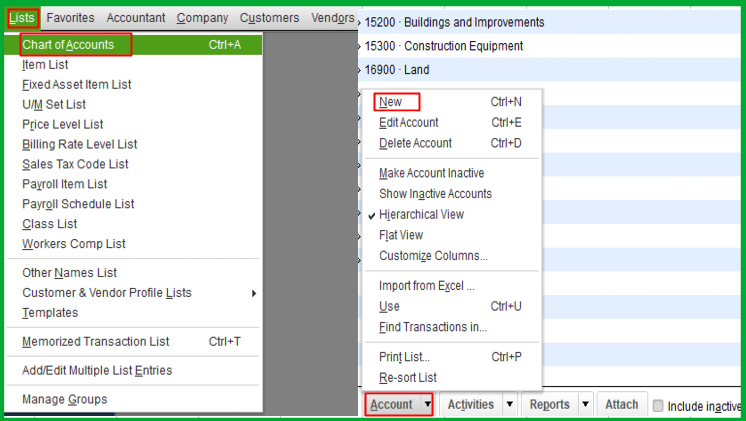Select 16900 Land account row
746x421 pixels.
point(550,70)
